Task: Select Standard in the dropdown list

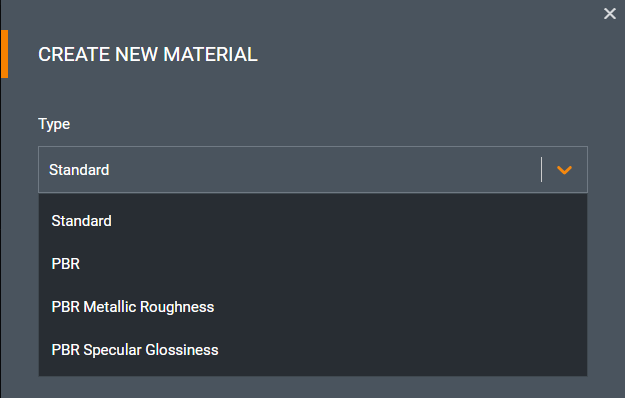Action: [x=313, y=221]
